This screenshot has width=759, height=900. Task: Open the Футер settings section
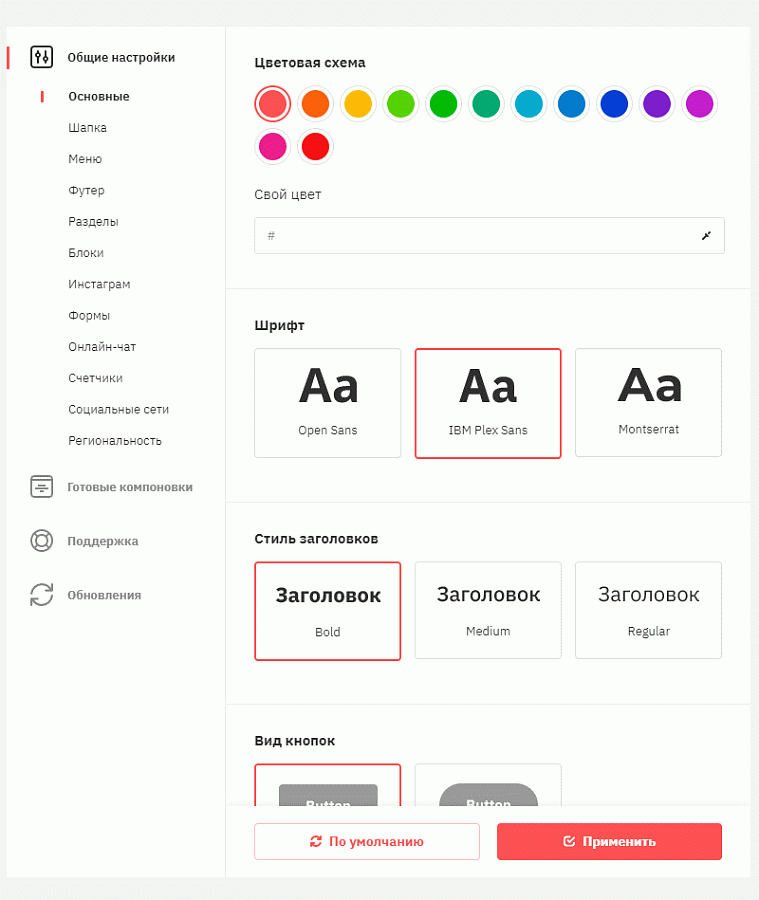pos(87,190)
